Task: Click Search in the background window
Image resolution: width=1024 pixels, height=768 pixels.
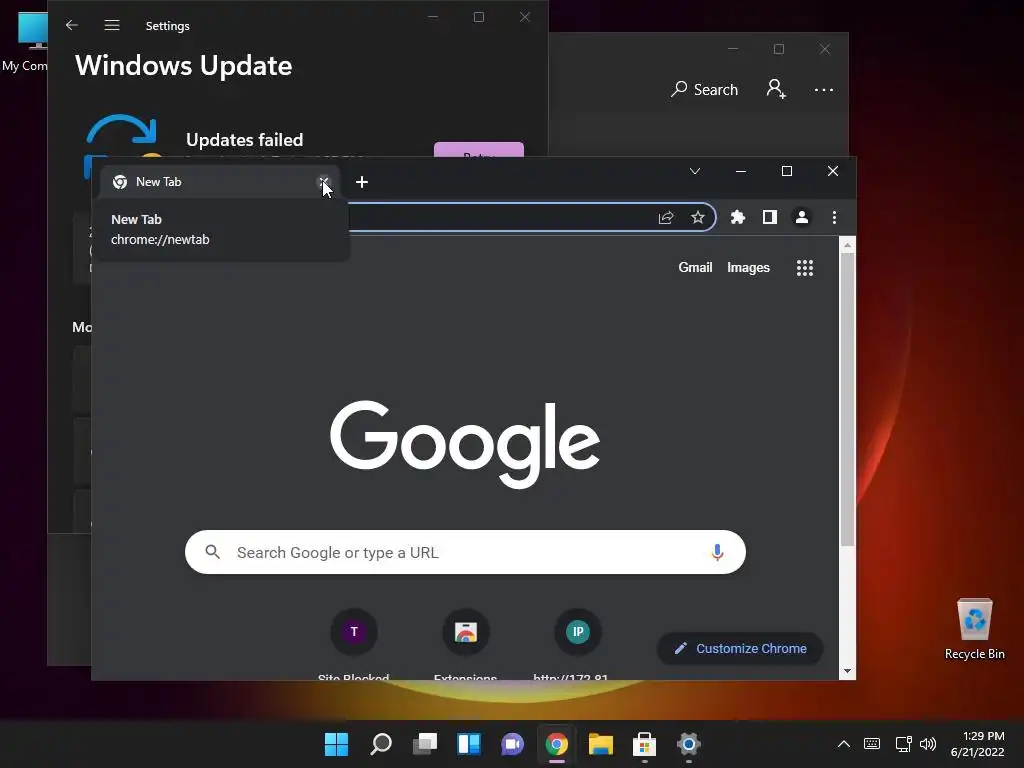Action: pyautogui.click(x=705, y=89)
